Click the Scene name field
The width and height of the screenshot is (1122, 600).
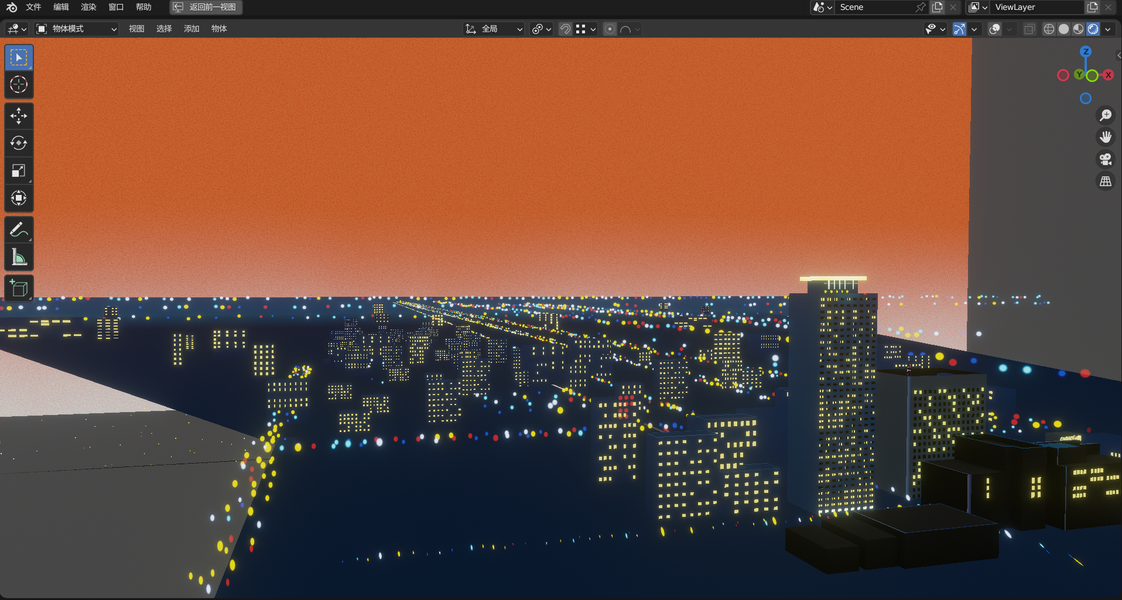[874, 7]
